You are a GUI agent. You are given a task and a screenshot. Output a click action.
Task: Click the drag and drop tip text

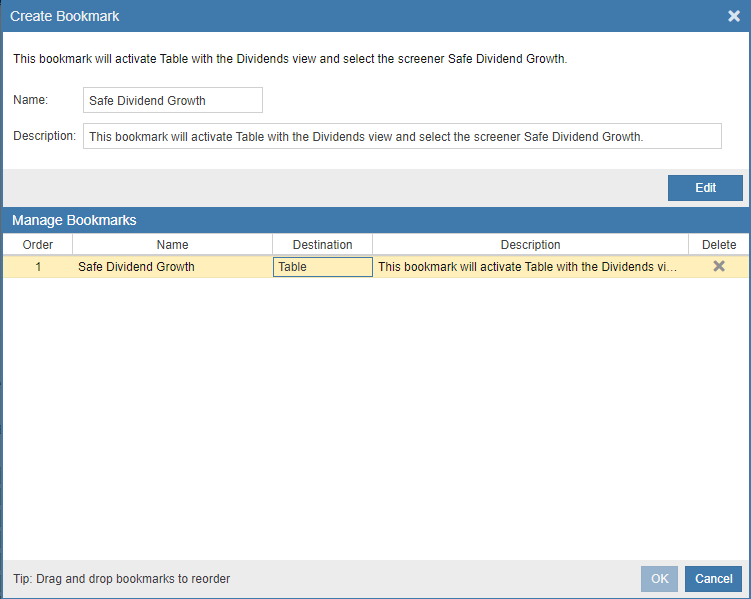[x=122, y=578]
